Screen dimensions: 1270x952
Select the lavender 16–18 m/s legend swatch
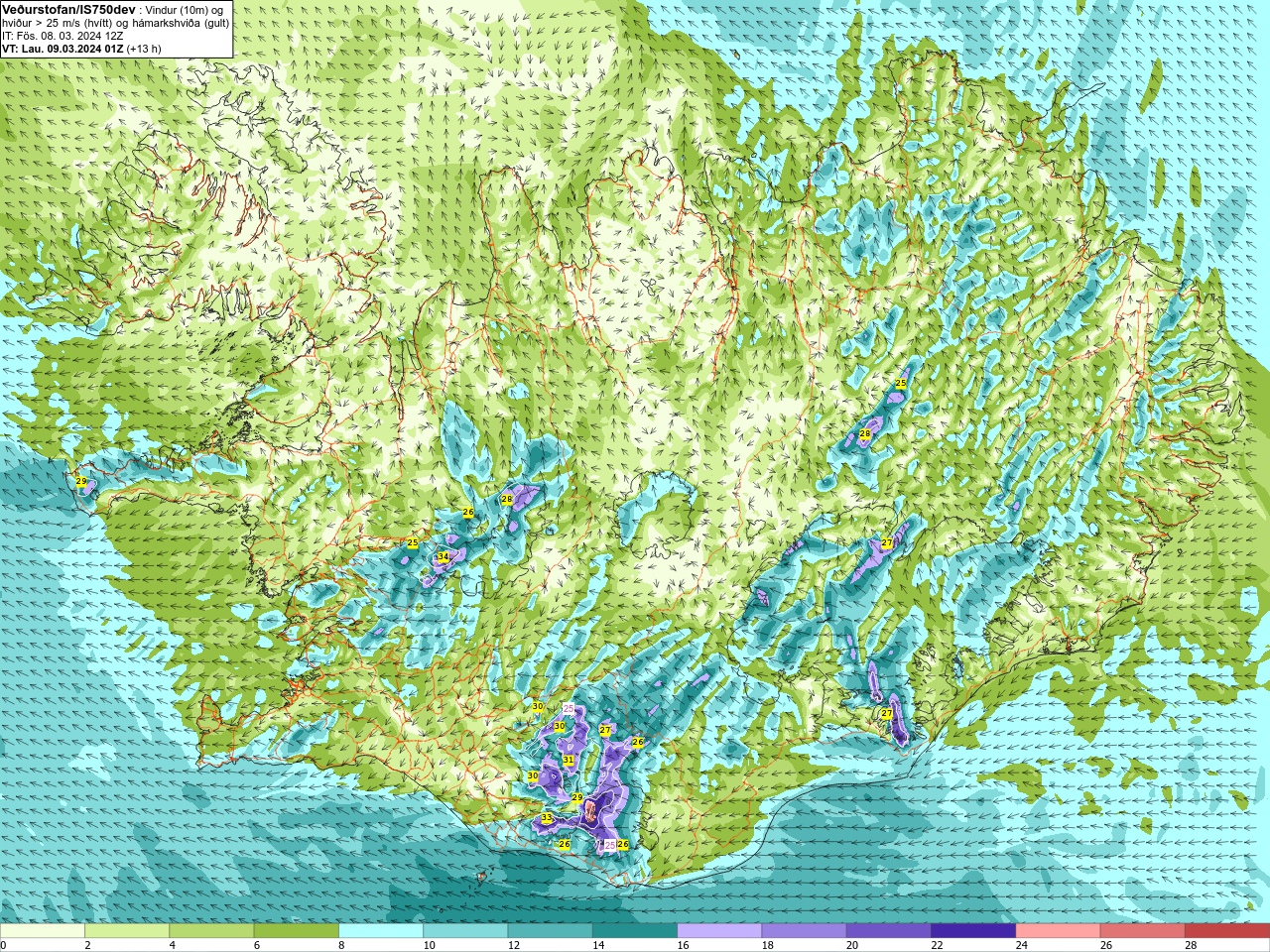[x=719, y=931]
